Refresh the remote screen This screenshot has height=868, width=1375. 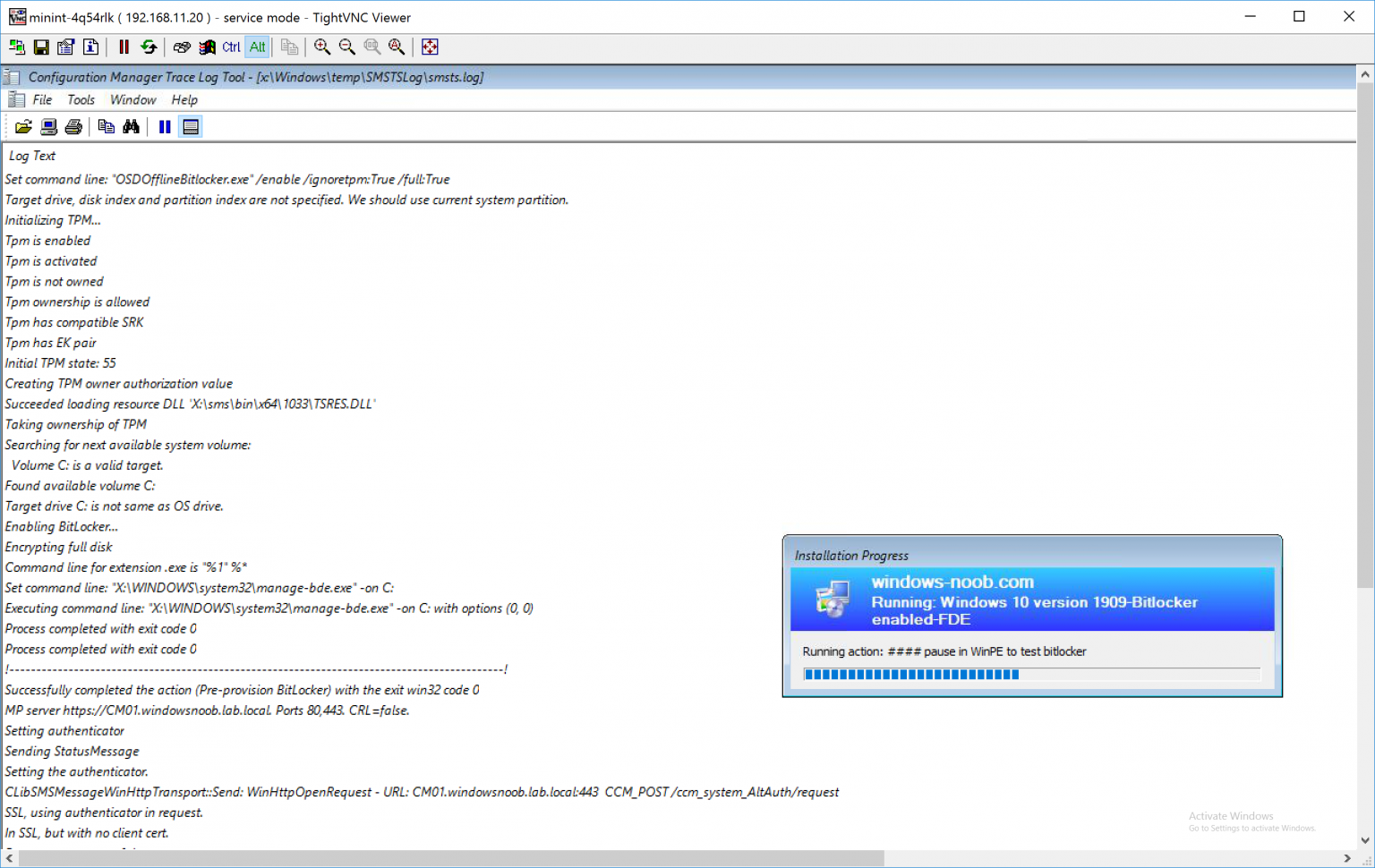click(149, 47)
